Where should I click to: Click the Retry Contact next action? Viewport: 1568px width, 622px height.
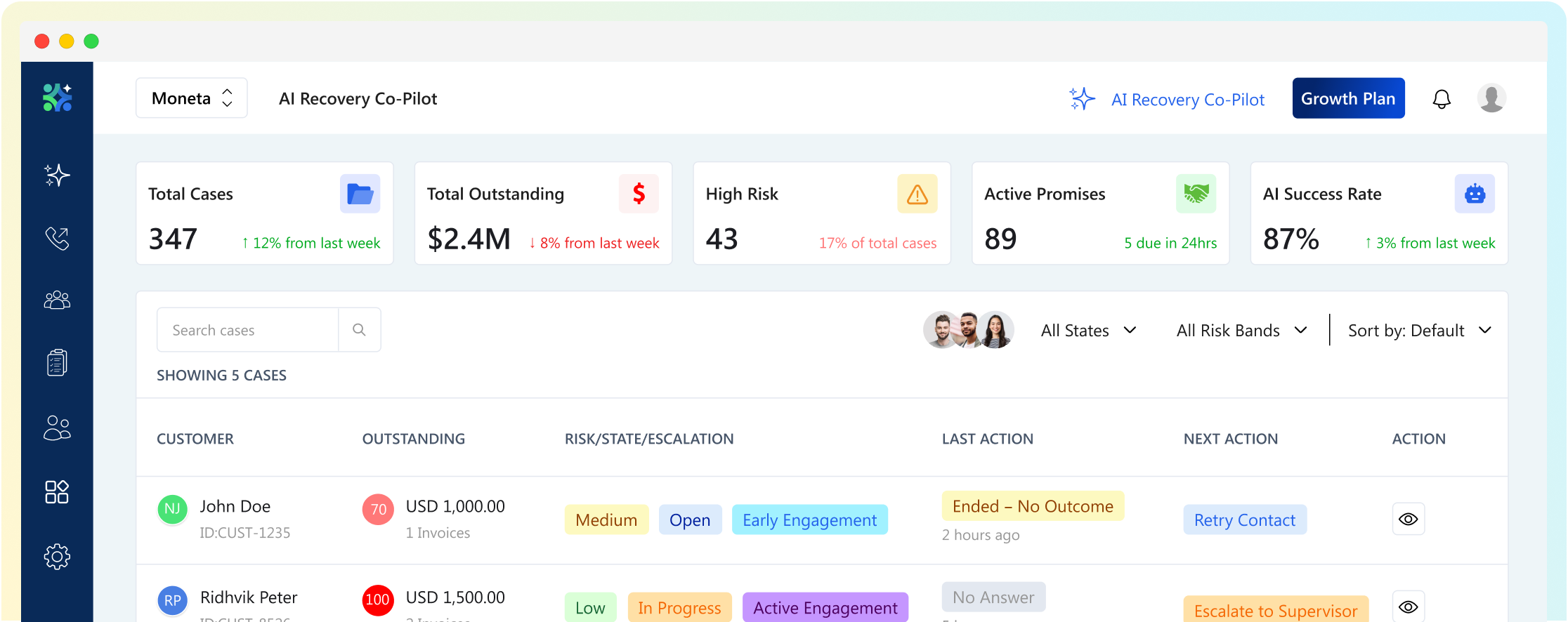(x=1244, y=520)
